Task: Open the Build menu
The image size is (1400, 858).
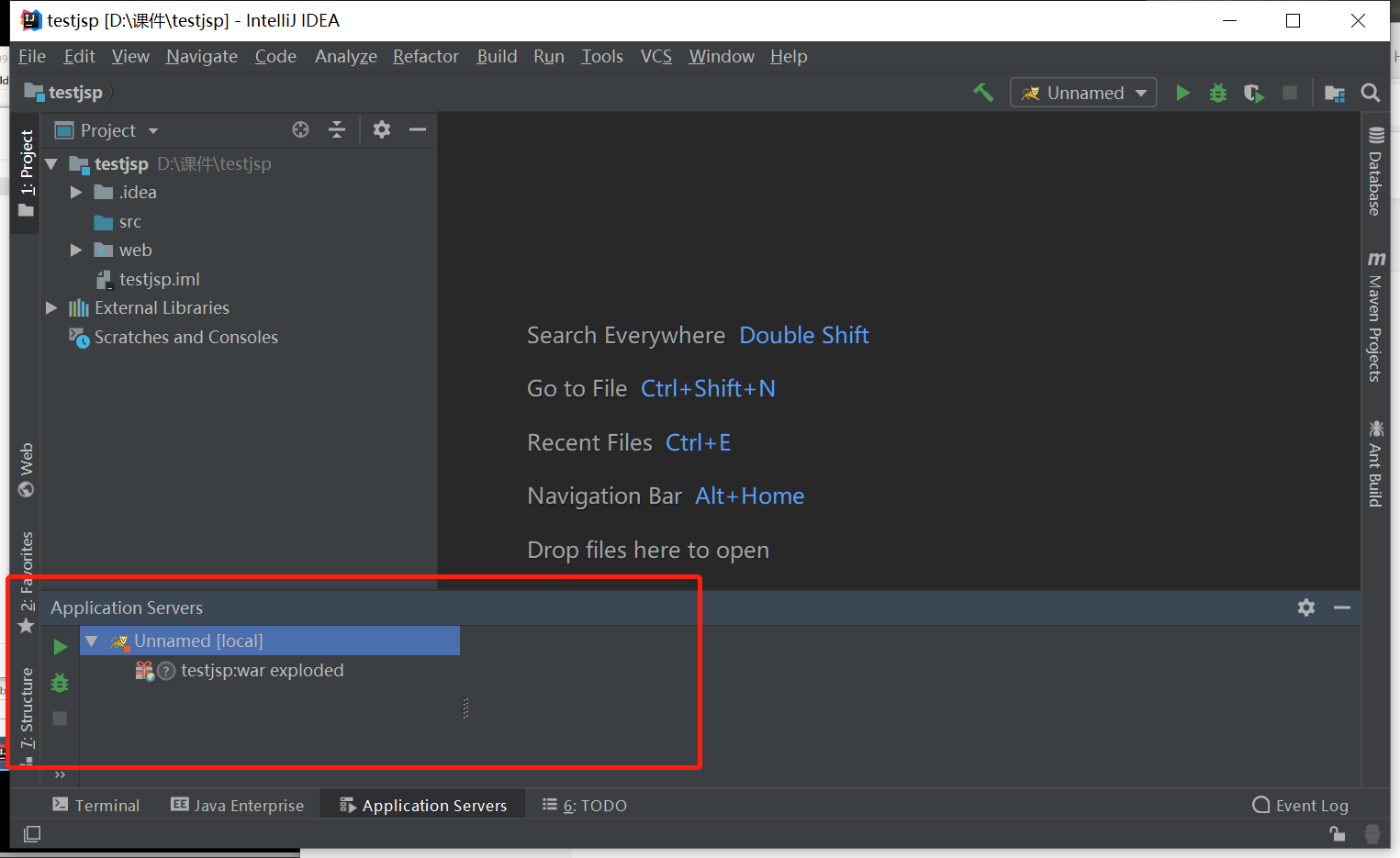Action: coord(498,56)
